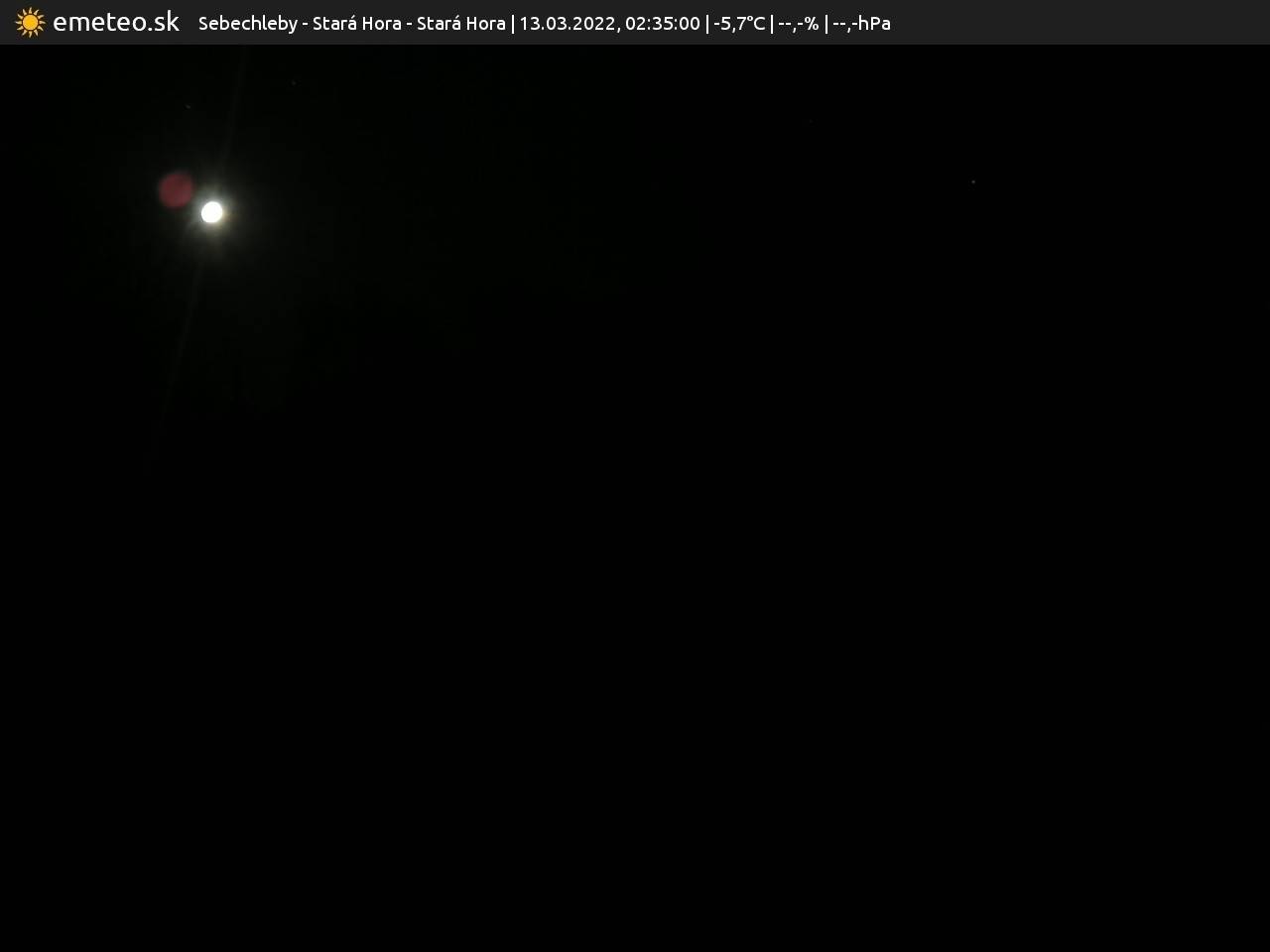
Task: Click the bright white moon
Action: point(212,212)
